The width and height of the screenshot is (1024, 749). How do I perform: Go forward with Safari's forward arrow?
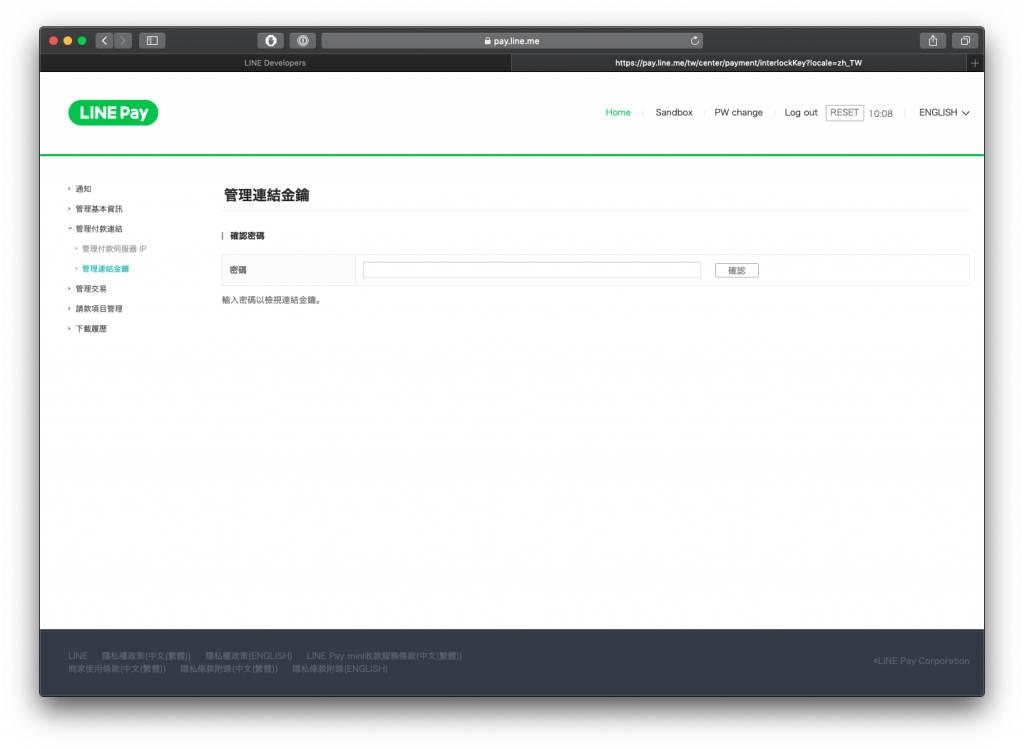[123, 40]
